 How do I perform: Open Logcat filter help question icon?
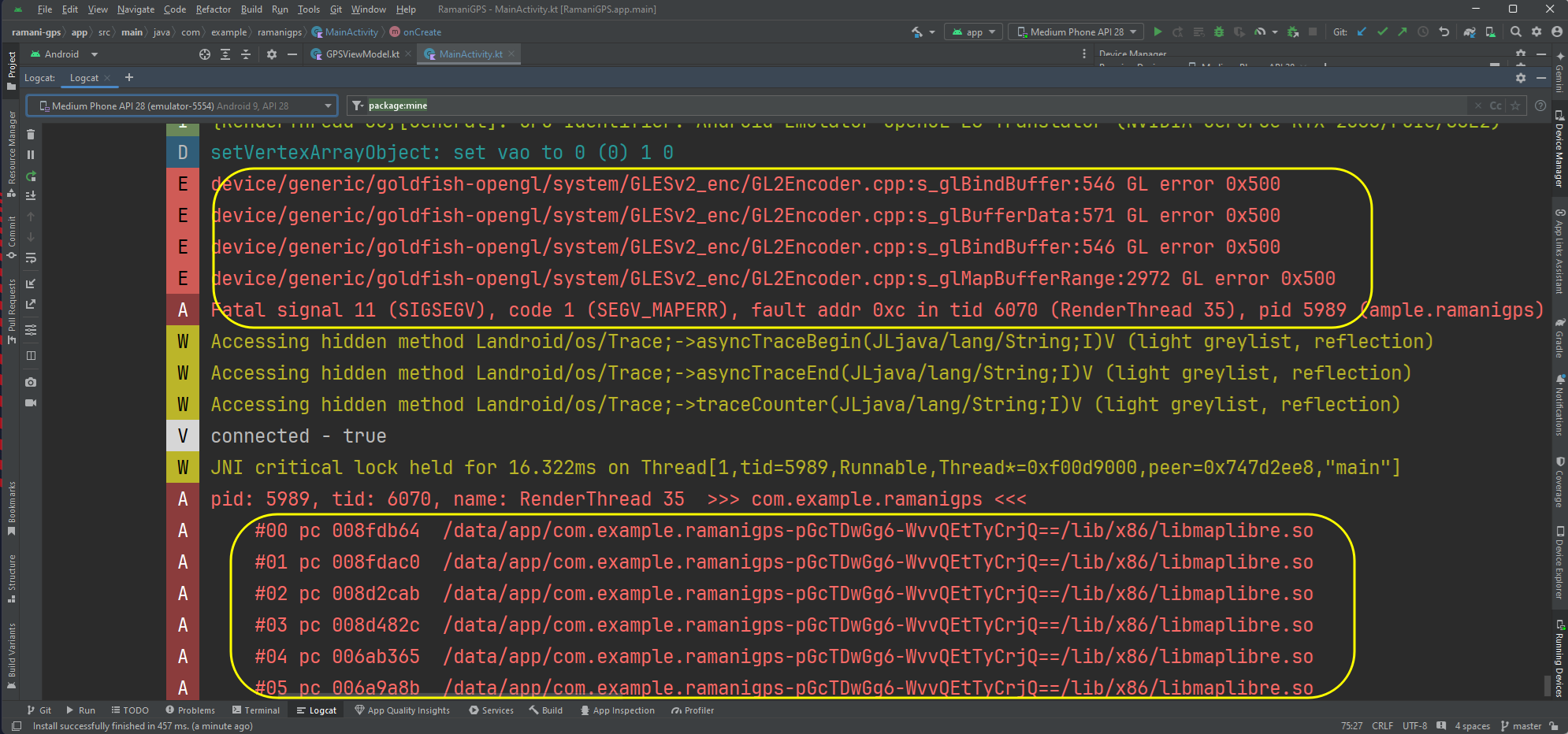[1540, 106]
